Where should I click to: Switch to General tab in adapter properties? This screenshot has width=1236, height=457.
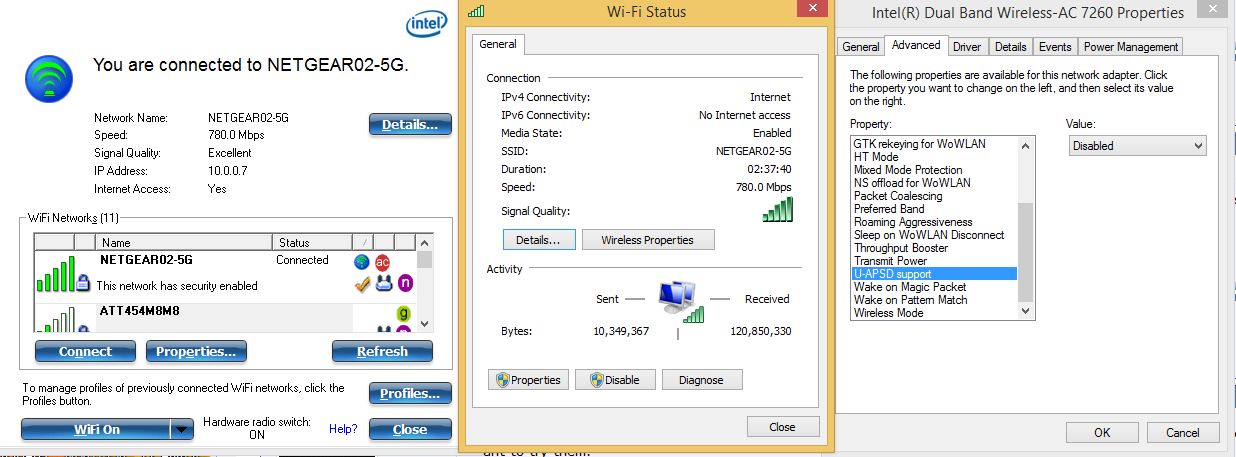click(861, 47)
